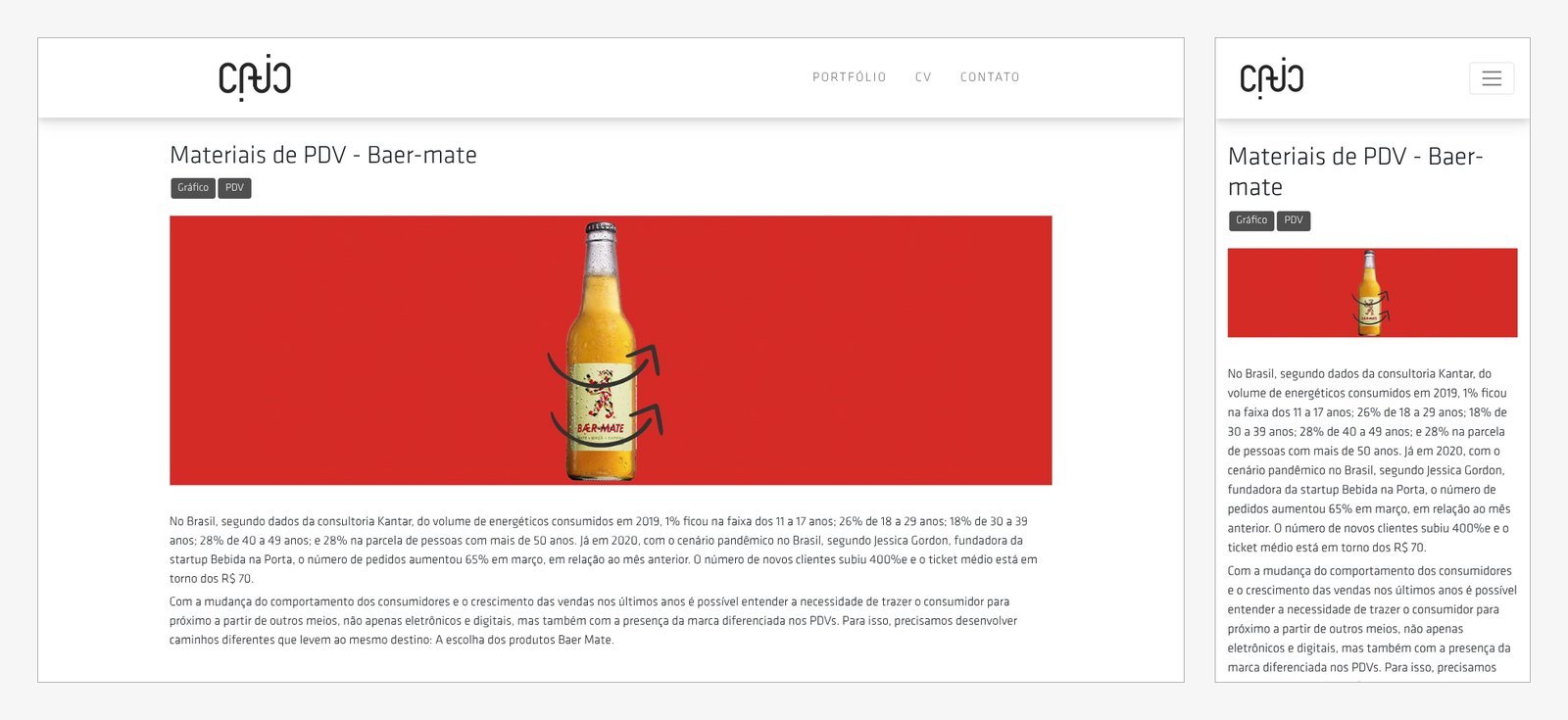
Task: Click the Caio logo in the mobile view
Action: (x=1271, y=78)
